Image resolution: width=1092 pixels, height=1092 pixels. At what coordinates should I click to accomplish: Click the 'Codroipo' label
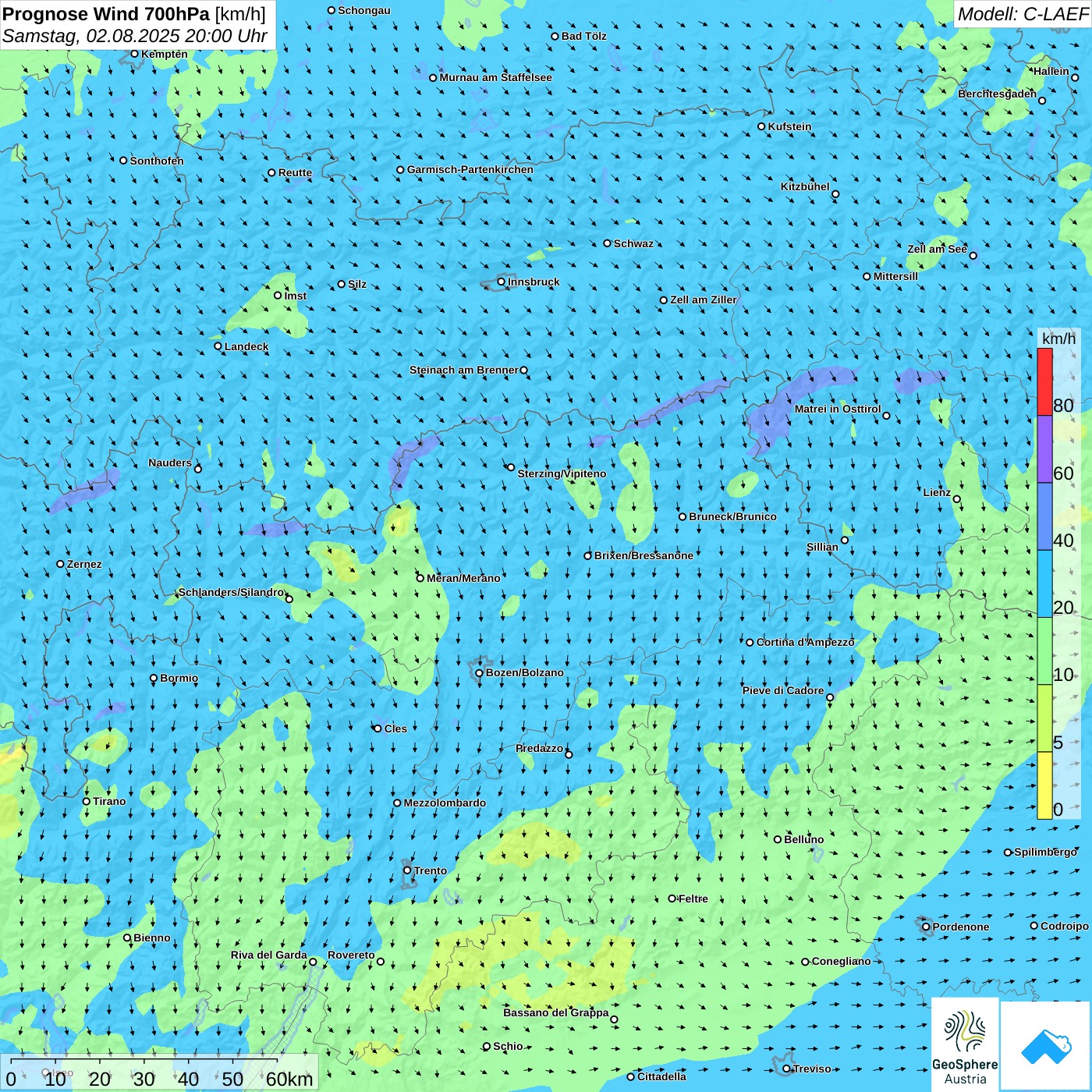pyautogui.click(x=1065, y=926)
